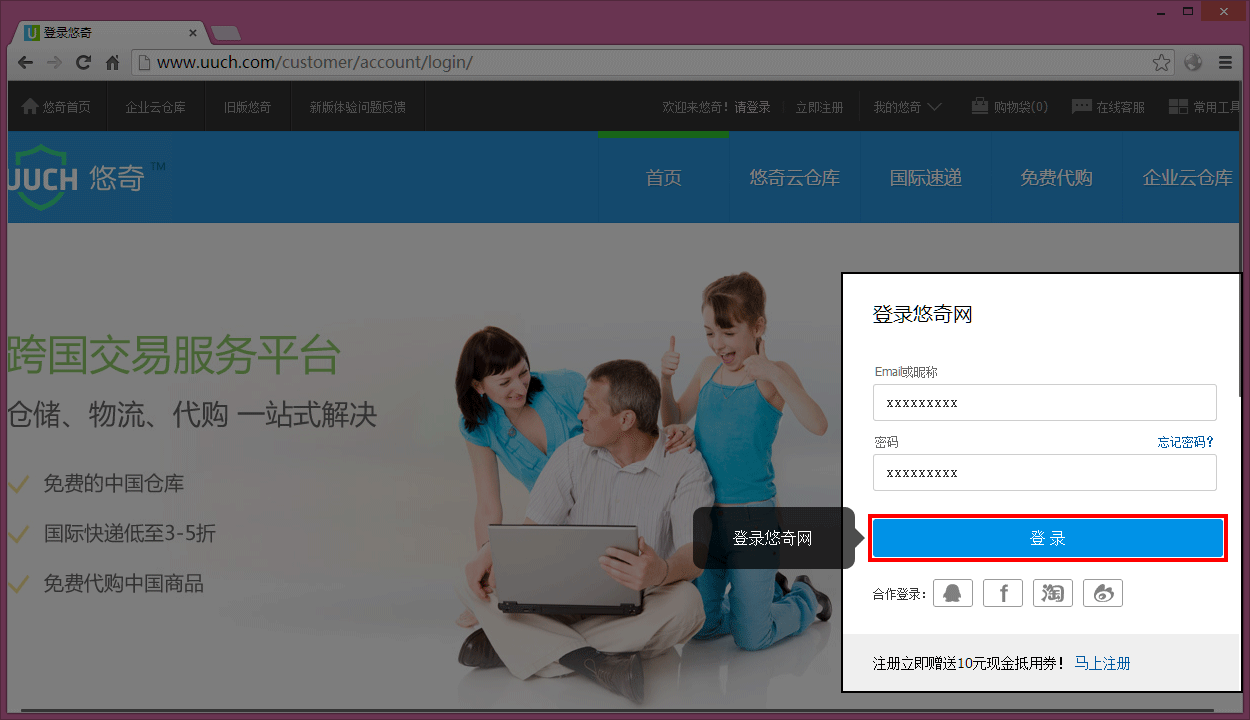Click 旧版悠奇 in the top bar
Viewport: 1250px width, 720px height.
[248, 107]
